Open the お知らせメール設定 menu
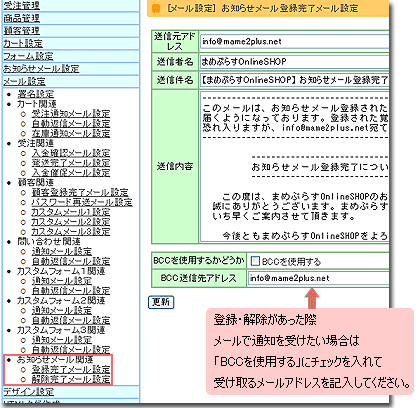 (41, 69)
